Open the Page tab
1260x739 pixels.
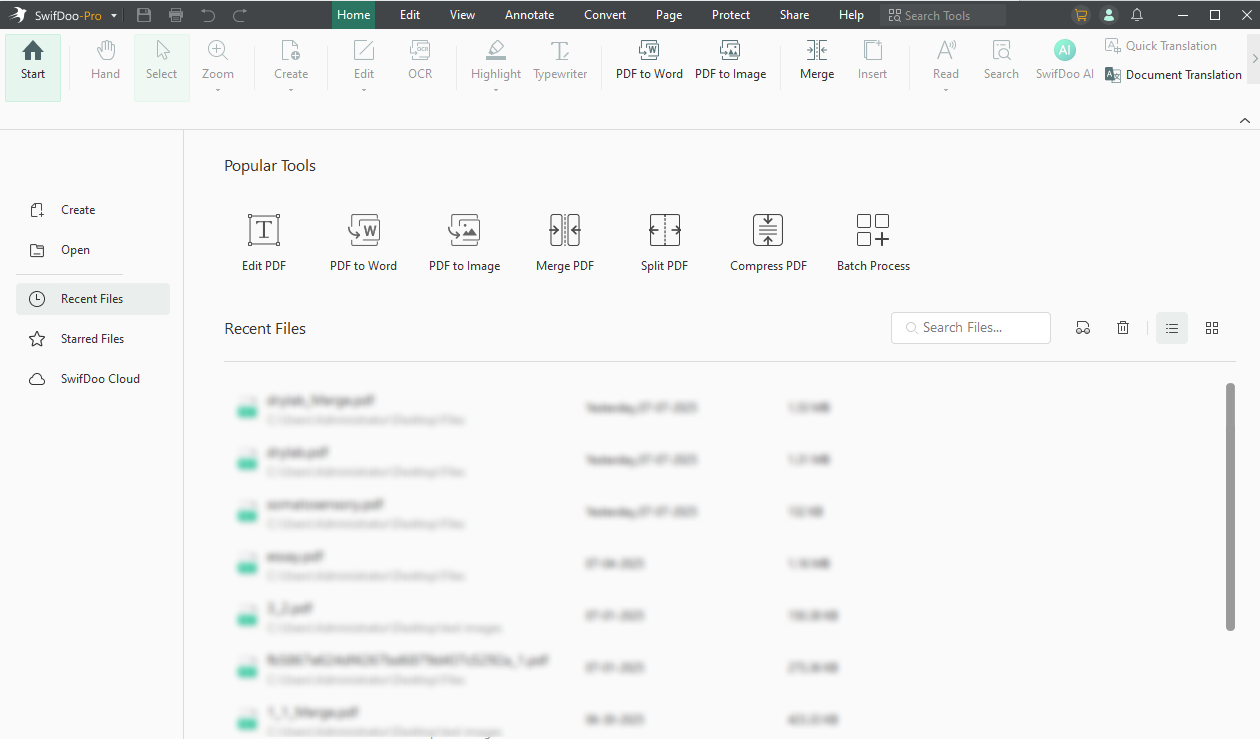pyautogui.click(x=669, y=15)
